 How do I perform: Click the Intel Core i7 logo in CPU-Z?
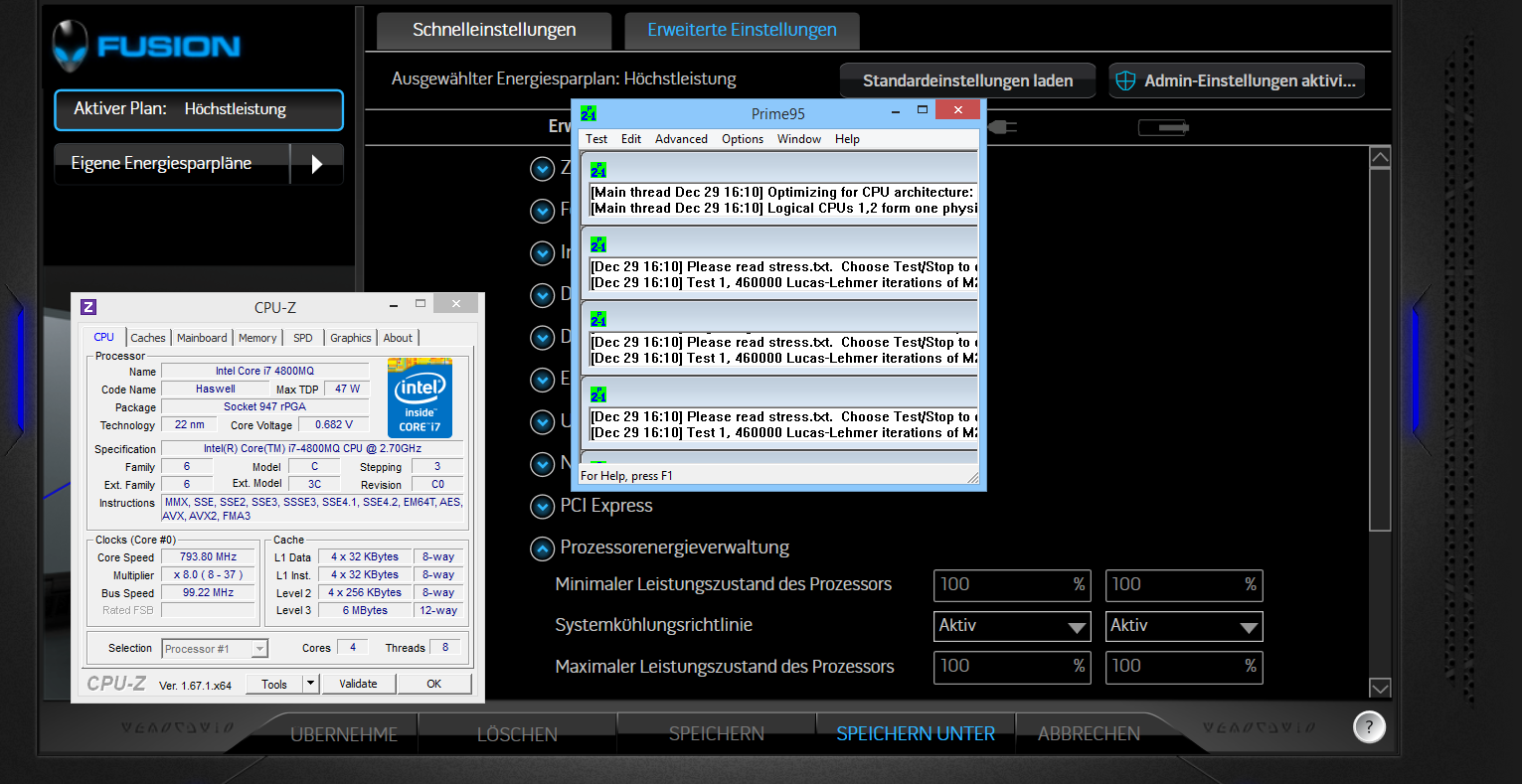[x=420, y=397]
